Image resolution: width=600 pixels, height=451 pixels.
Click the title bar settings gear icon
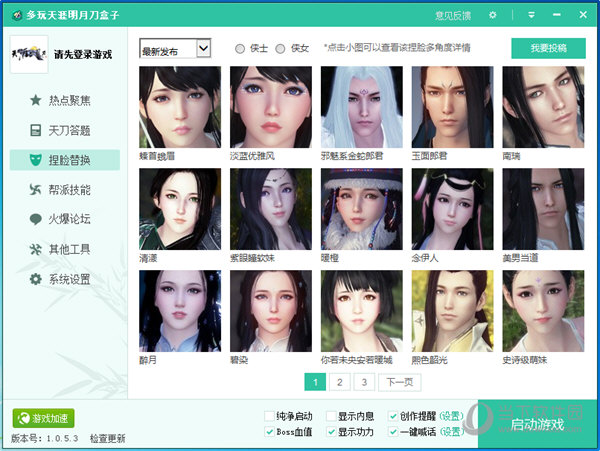(x=492, y=15)
